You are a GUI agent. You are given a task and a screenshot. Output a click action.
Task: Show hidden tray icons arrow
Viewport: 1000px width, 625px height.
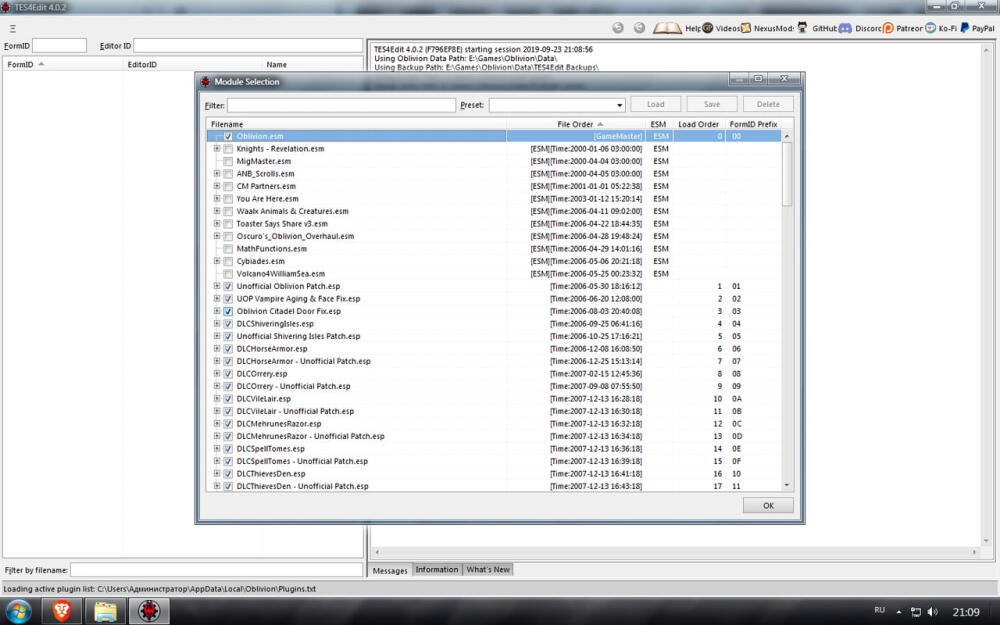point(899,612)
